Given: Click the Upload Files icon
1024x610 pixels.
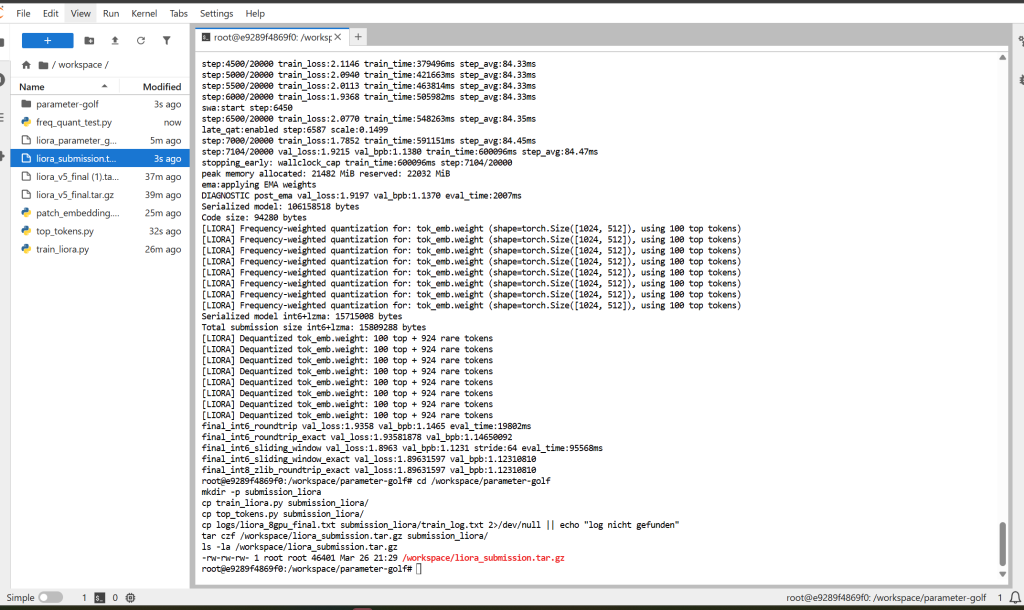Looking at the screenshot, I should pyautogui.click(x=115, y=40).
